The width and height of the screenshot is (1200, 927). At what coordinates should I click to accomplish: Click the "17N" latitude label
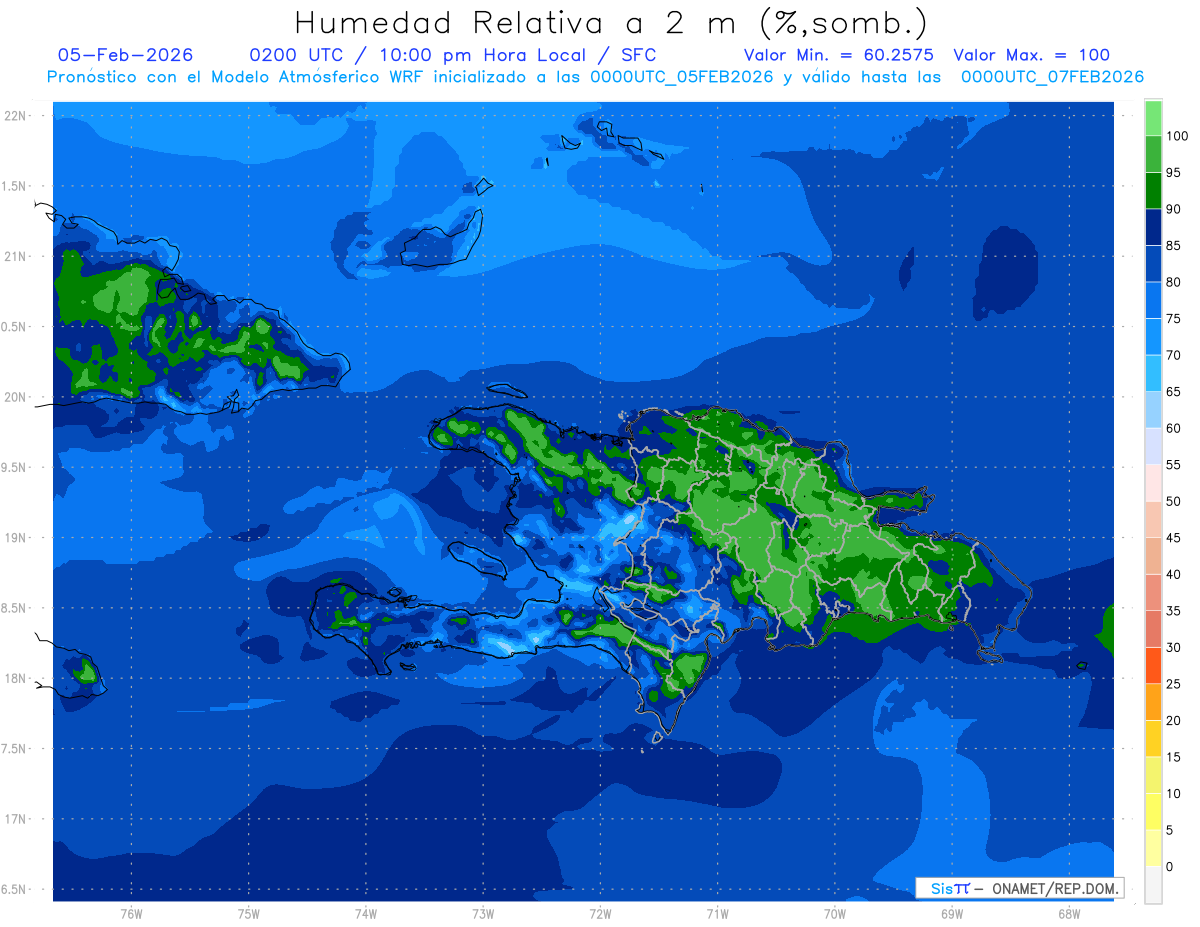click(x=14, y=819)
